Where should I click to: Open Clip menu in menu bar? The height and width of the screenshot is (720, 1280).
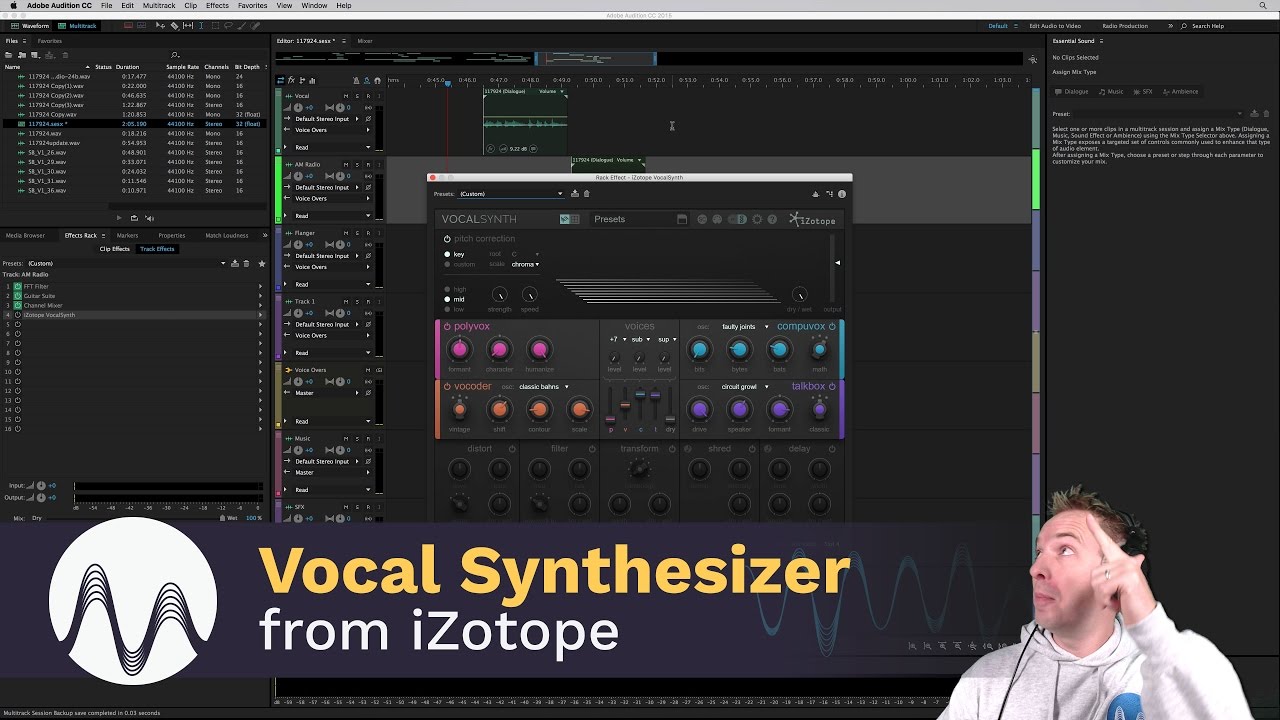click(x=190, y=6)
